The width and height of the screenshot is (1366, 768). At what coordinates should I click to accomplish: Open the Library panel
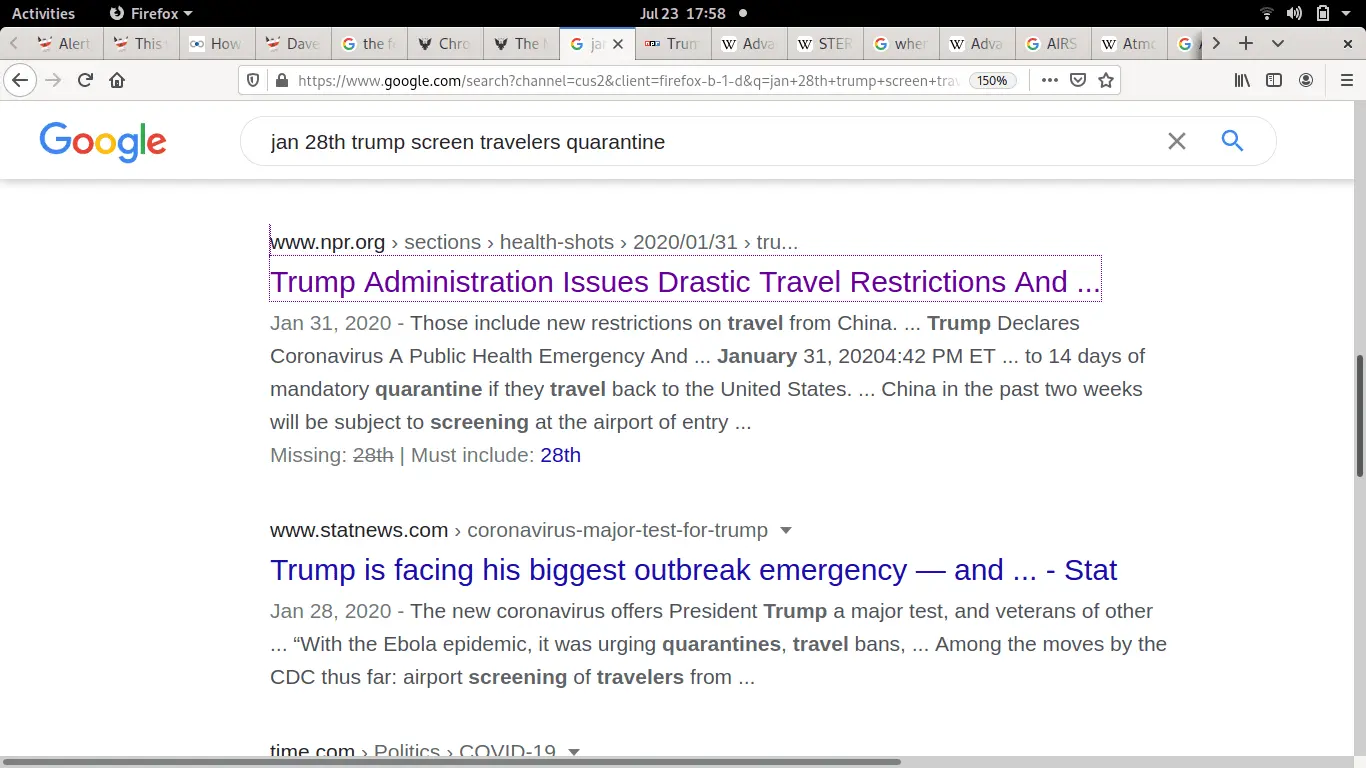coord(1240,80)
